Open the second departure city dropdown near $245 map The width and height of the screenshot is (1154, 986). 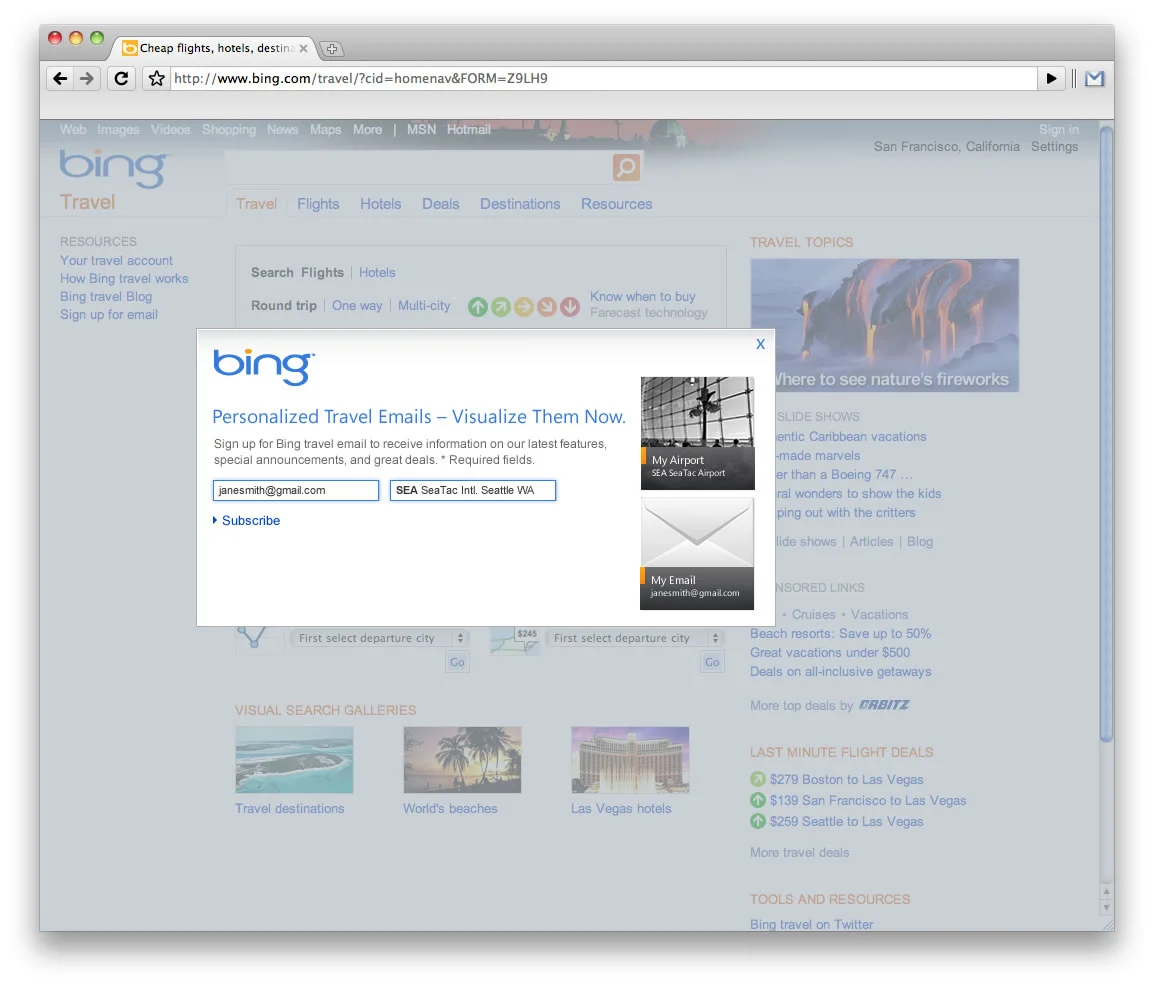[635, 638]
